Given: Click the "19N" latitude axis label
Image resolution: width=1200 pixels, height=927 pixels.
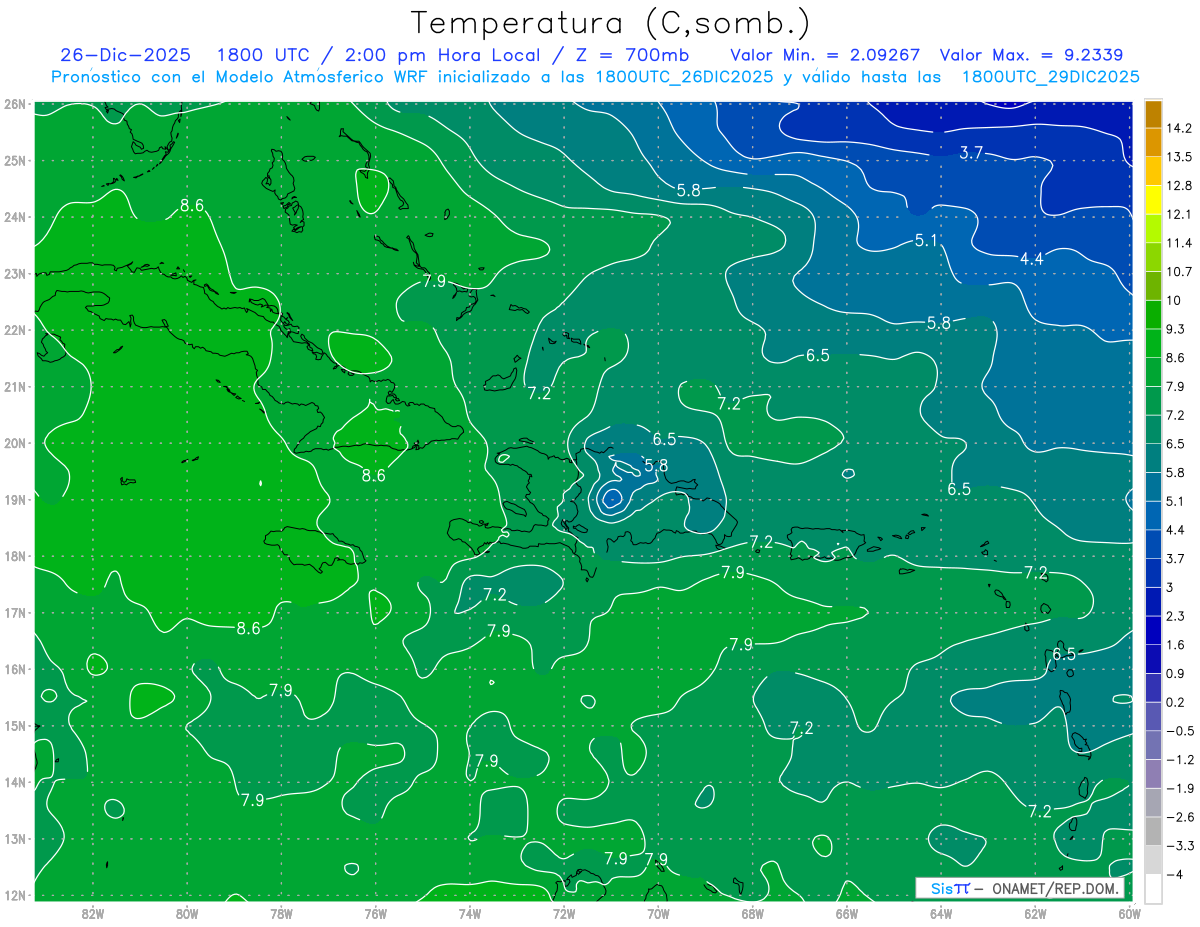Looking at the screenshot, I should click(x=14, y=499).
